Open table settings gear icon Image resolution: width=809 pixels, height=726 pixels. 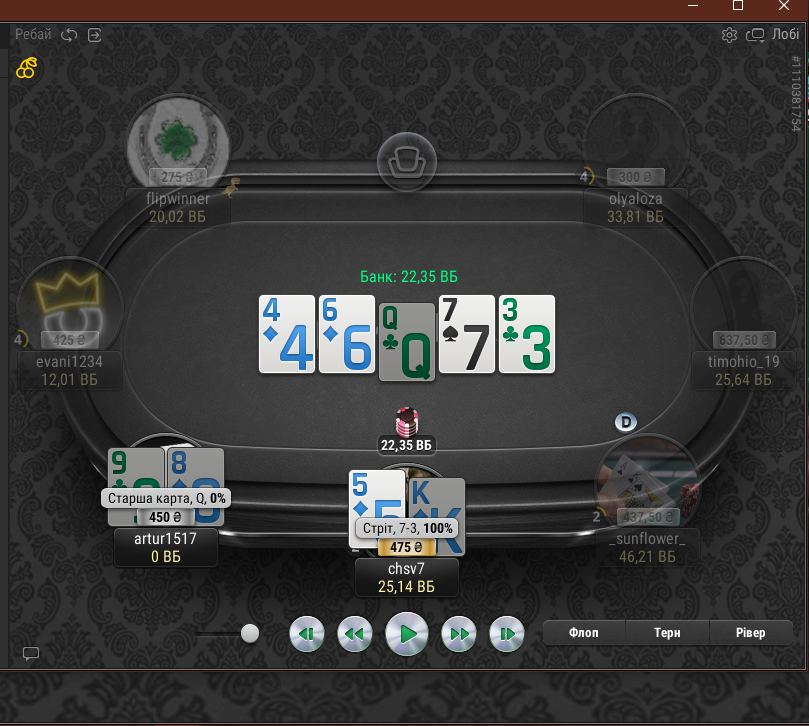729,35
